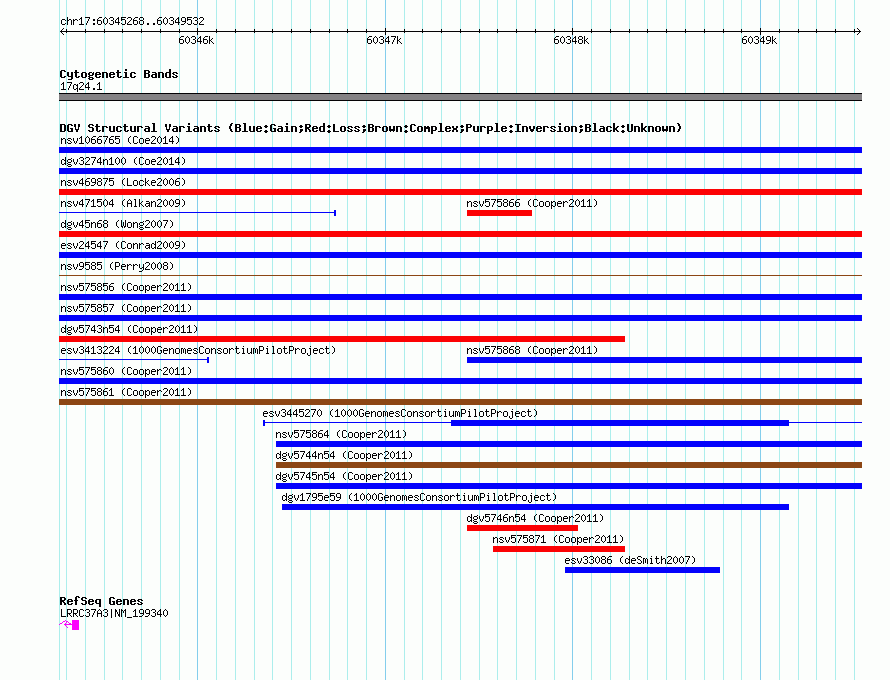The image size is (890, 680).
Task: Click the blue bar under nsv1066765
Action: 460,150
